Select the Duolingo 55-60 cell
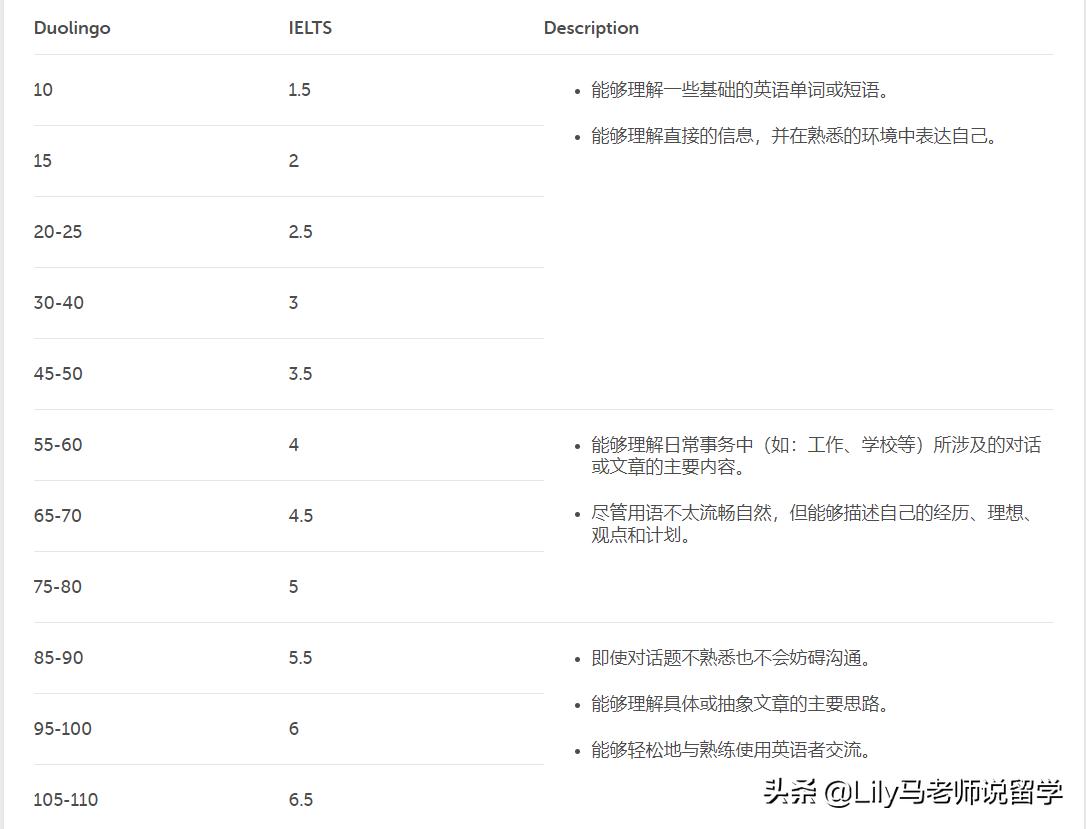Image resolution: width=1086 pixels, height=829 pixels. 58,445
